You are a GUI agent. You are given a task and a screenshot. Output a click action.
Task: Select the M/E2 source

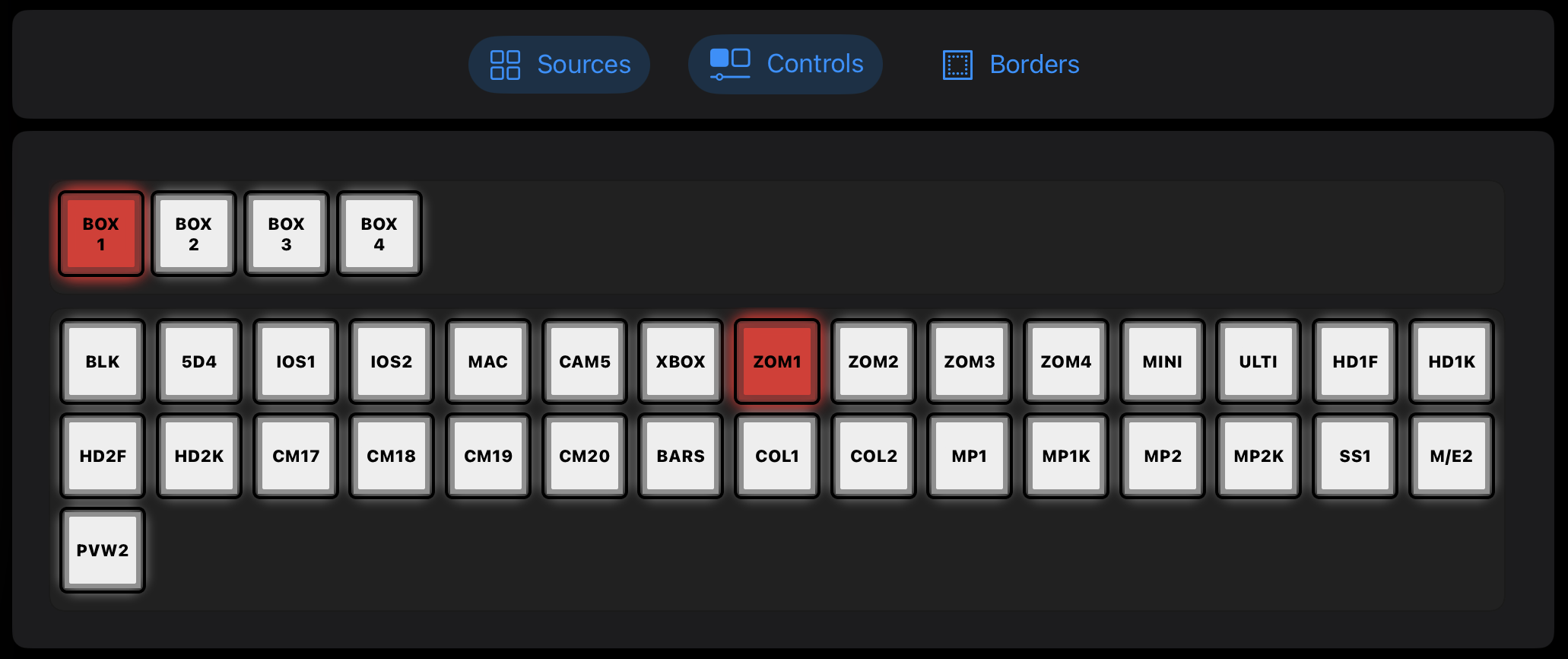pos(1452,456)
